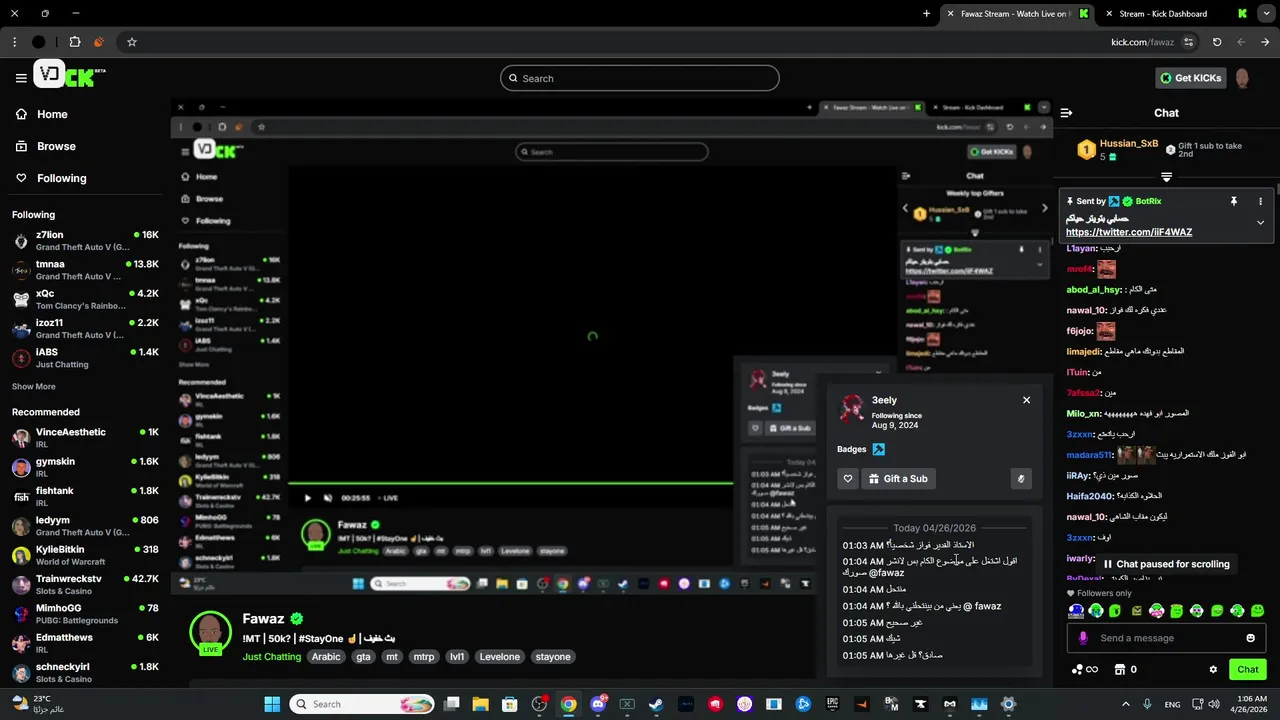Expand the gifters leaderboard chevron
1280x720 pixels.
tap(1166, 177)
